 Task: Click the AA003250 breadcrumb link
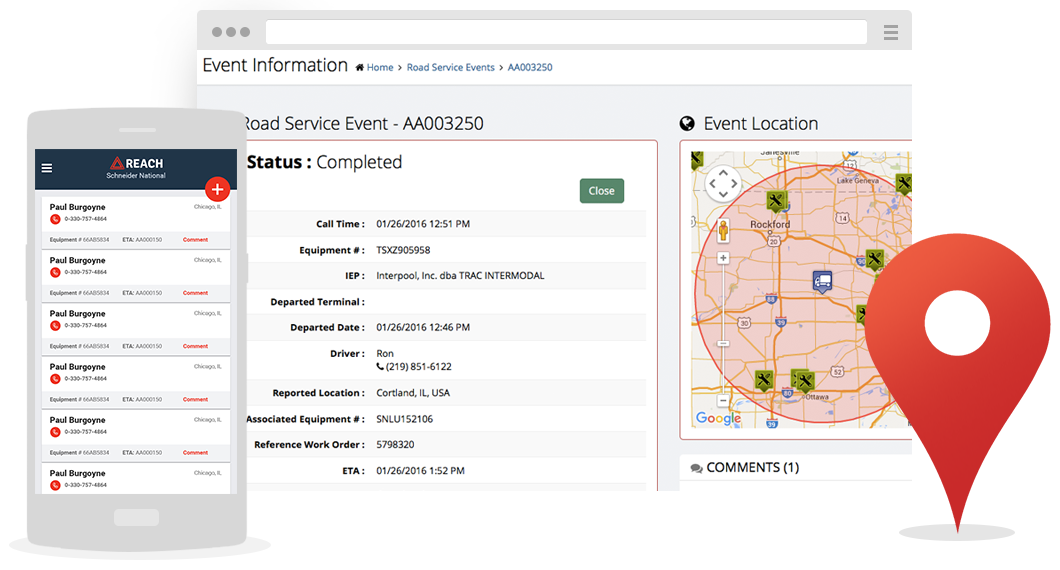coord(530,68)
